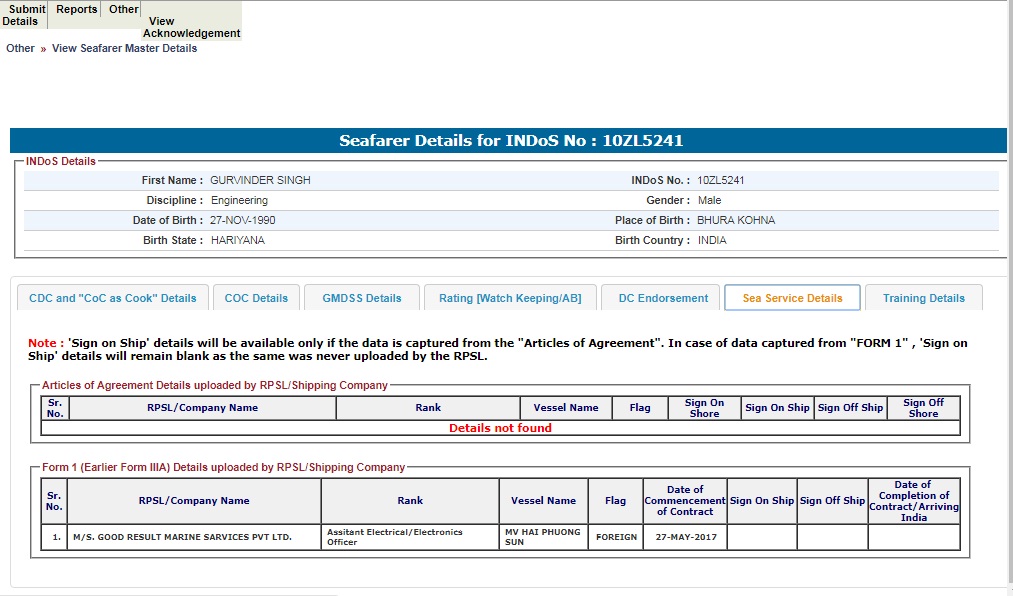Image resolution: width=1013 pixels, height=596 pixels.
Task: Click the red Details not found message
Action: click(x=500, y=428)
